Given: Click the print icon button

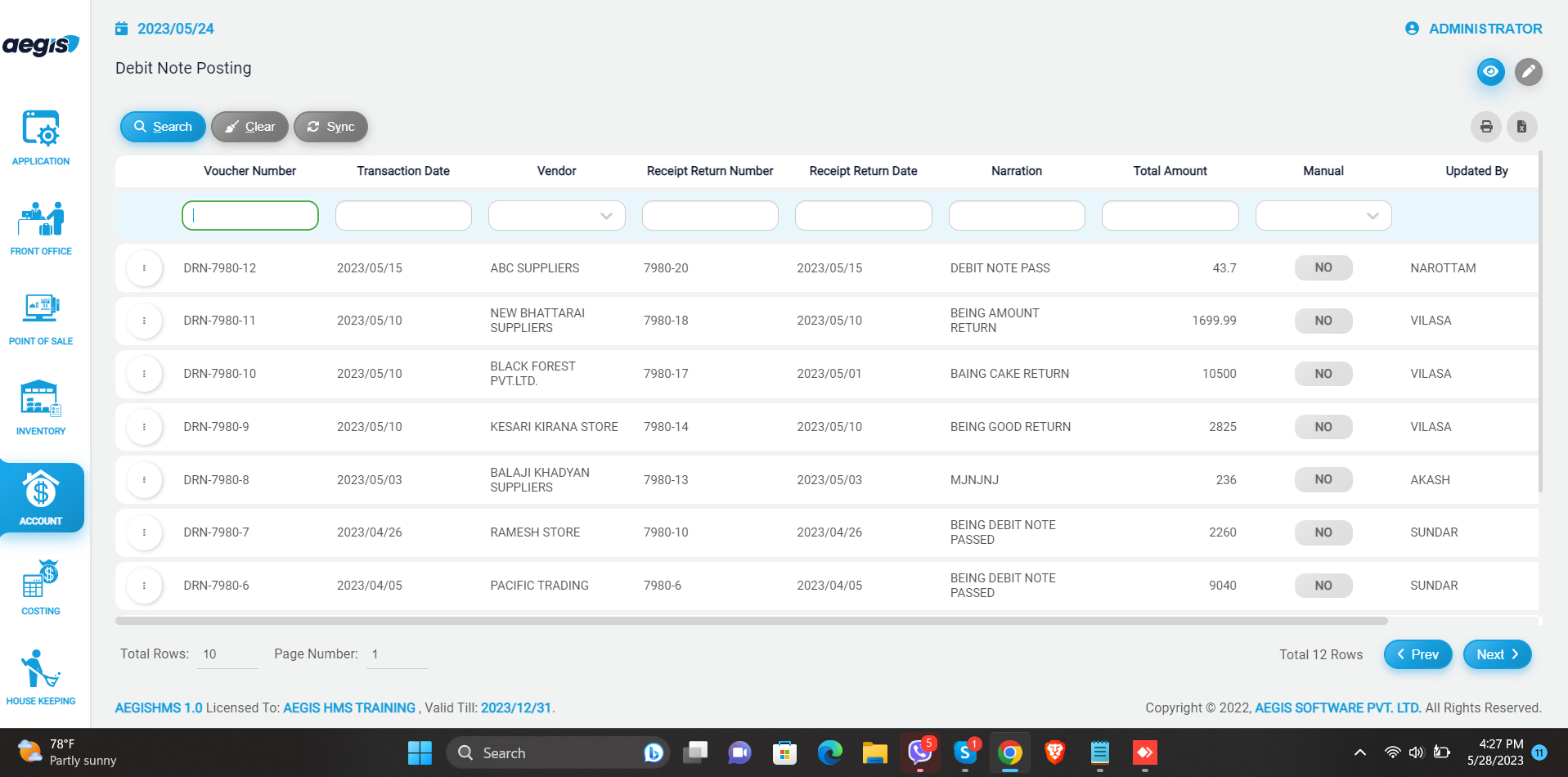Looking at the screenshot, I should [1486, 127].
